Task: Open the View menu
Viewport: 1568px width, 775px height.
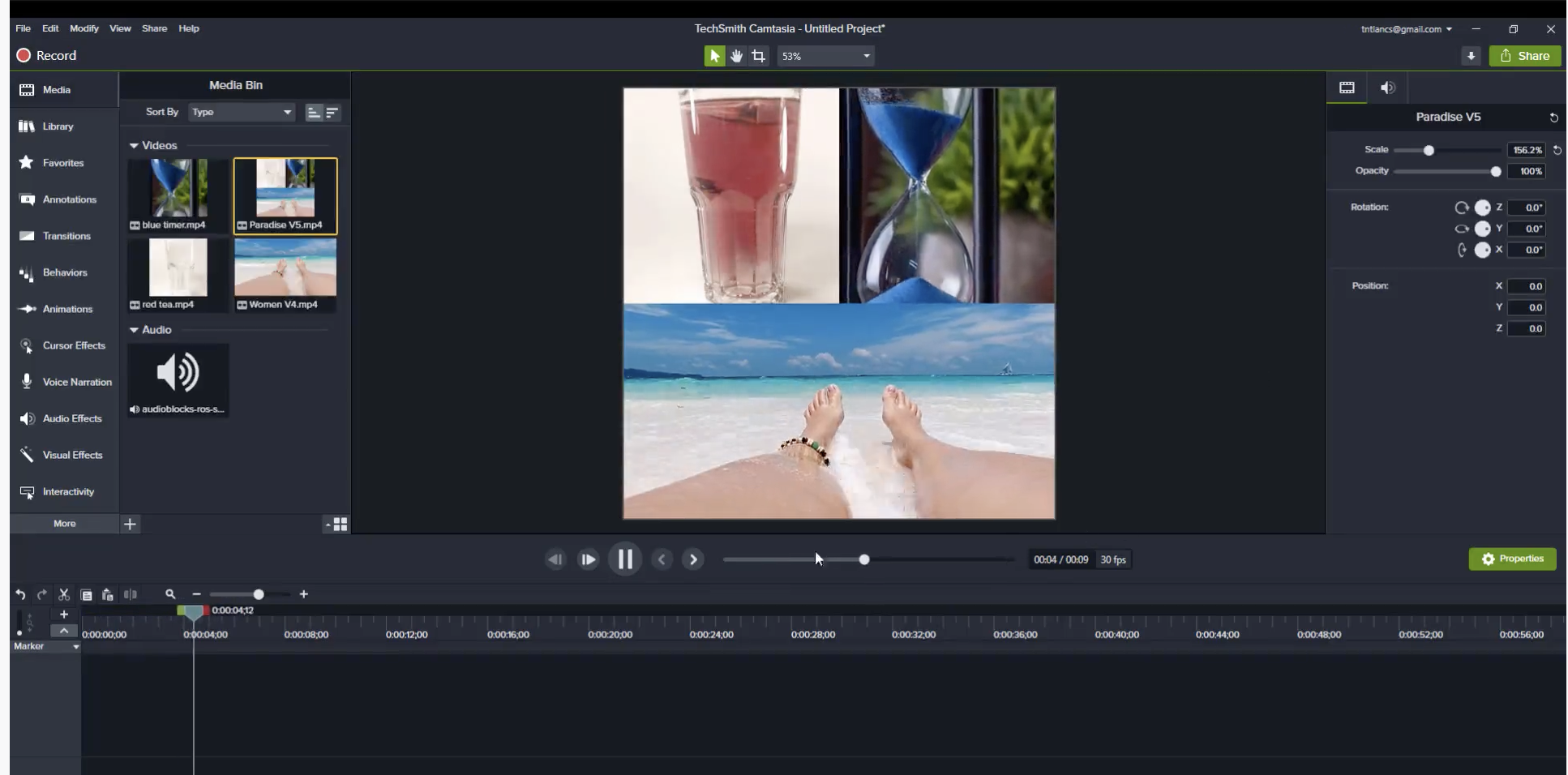Action: 120,28
